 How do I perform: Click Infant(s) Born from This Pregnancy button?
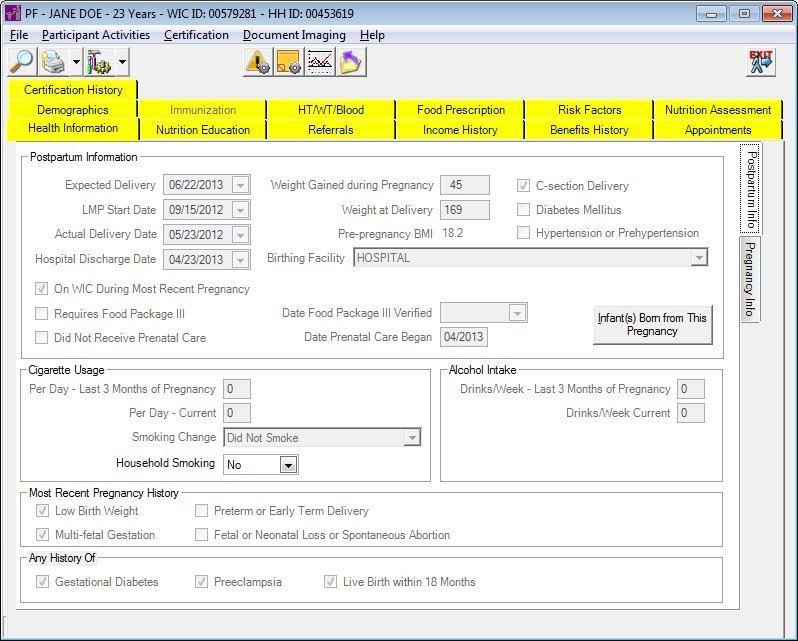(x=652, y=325)
